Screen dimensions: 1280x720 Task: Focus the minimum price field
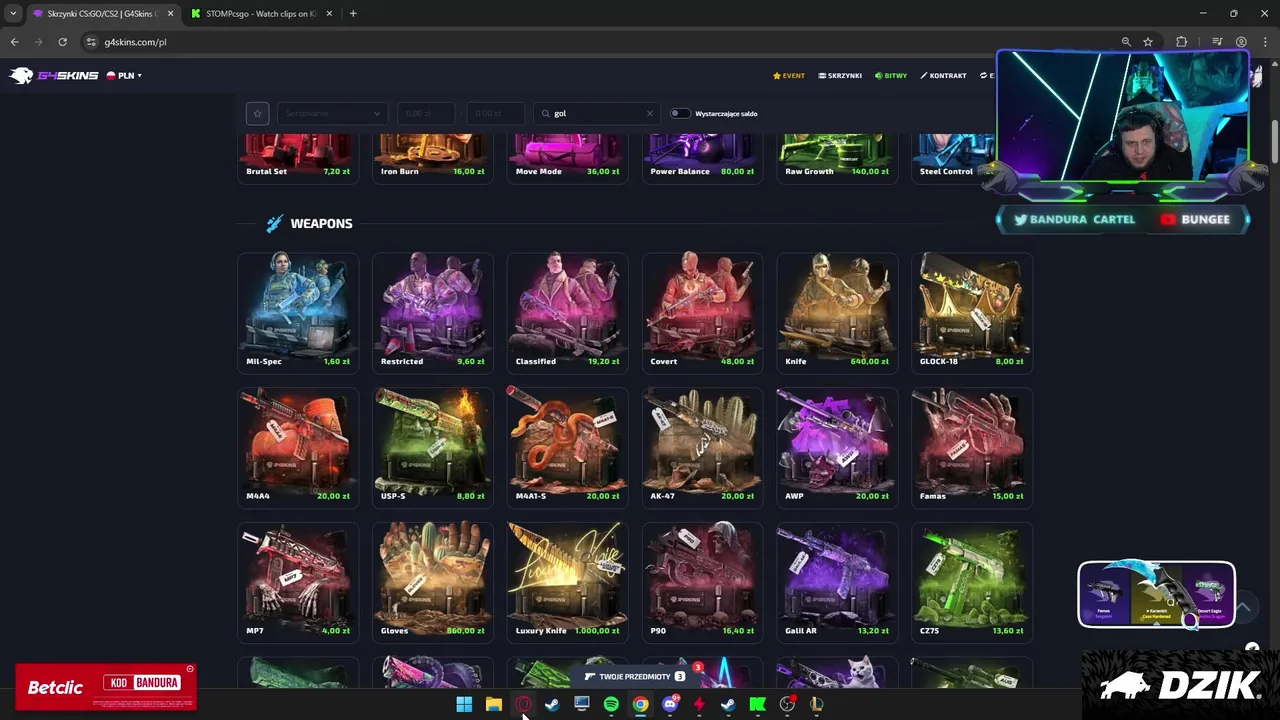(x=426, y=113)
